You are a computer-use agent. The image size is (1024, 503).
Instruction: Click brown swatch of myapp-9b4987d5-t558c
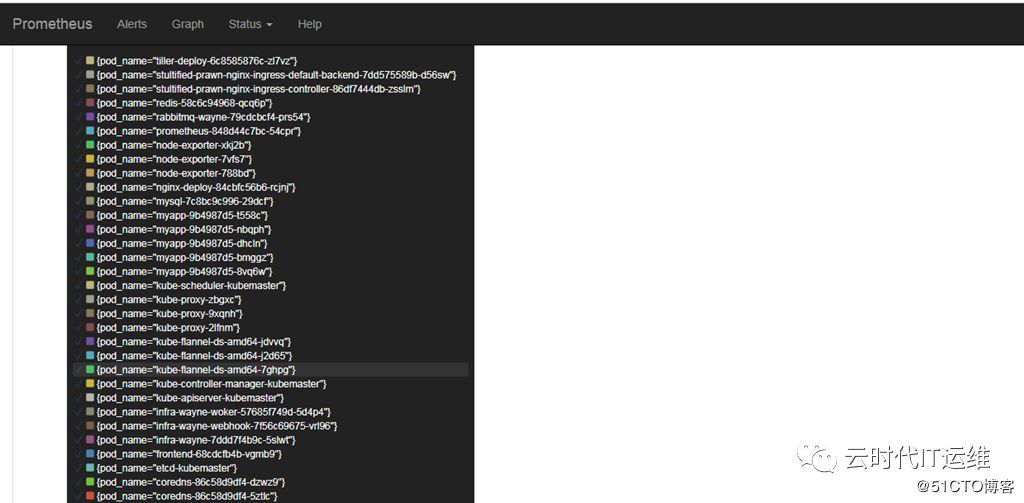(90, 215)
